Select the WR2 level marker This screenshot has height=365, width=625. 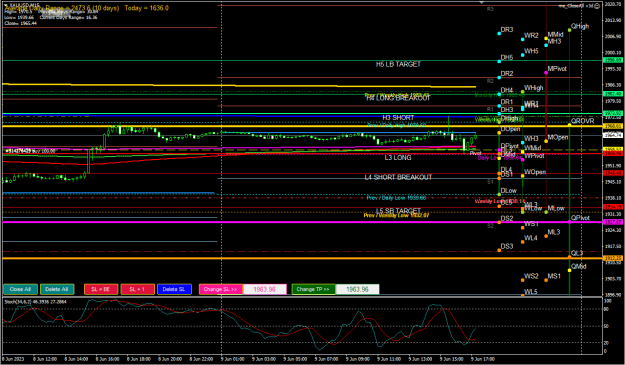point(523,39)
